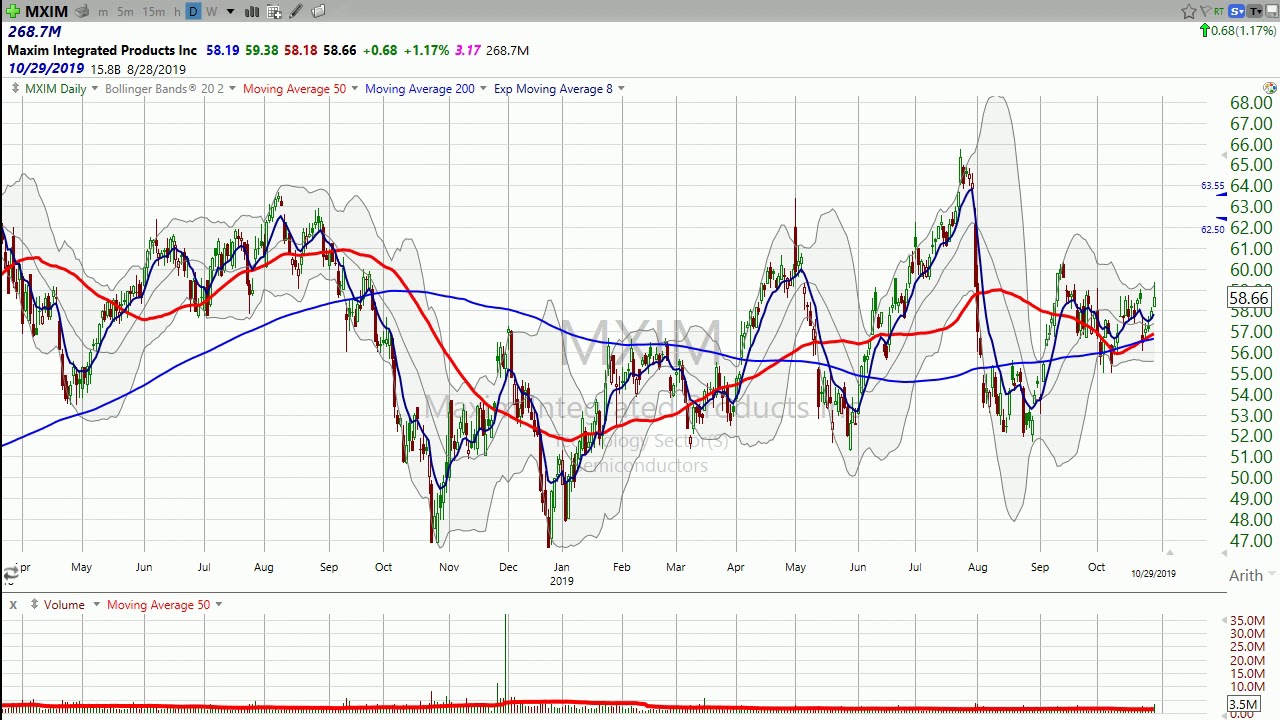Click the 10/29/2019 date text at top
Screen dimensions: 1280x720
pos(46,69)
